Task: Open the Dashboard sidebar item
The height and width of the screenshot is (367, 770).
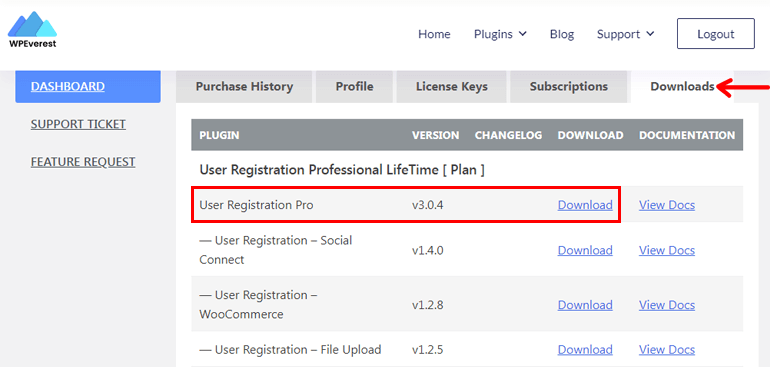Action: tap(88, 86)
